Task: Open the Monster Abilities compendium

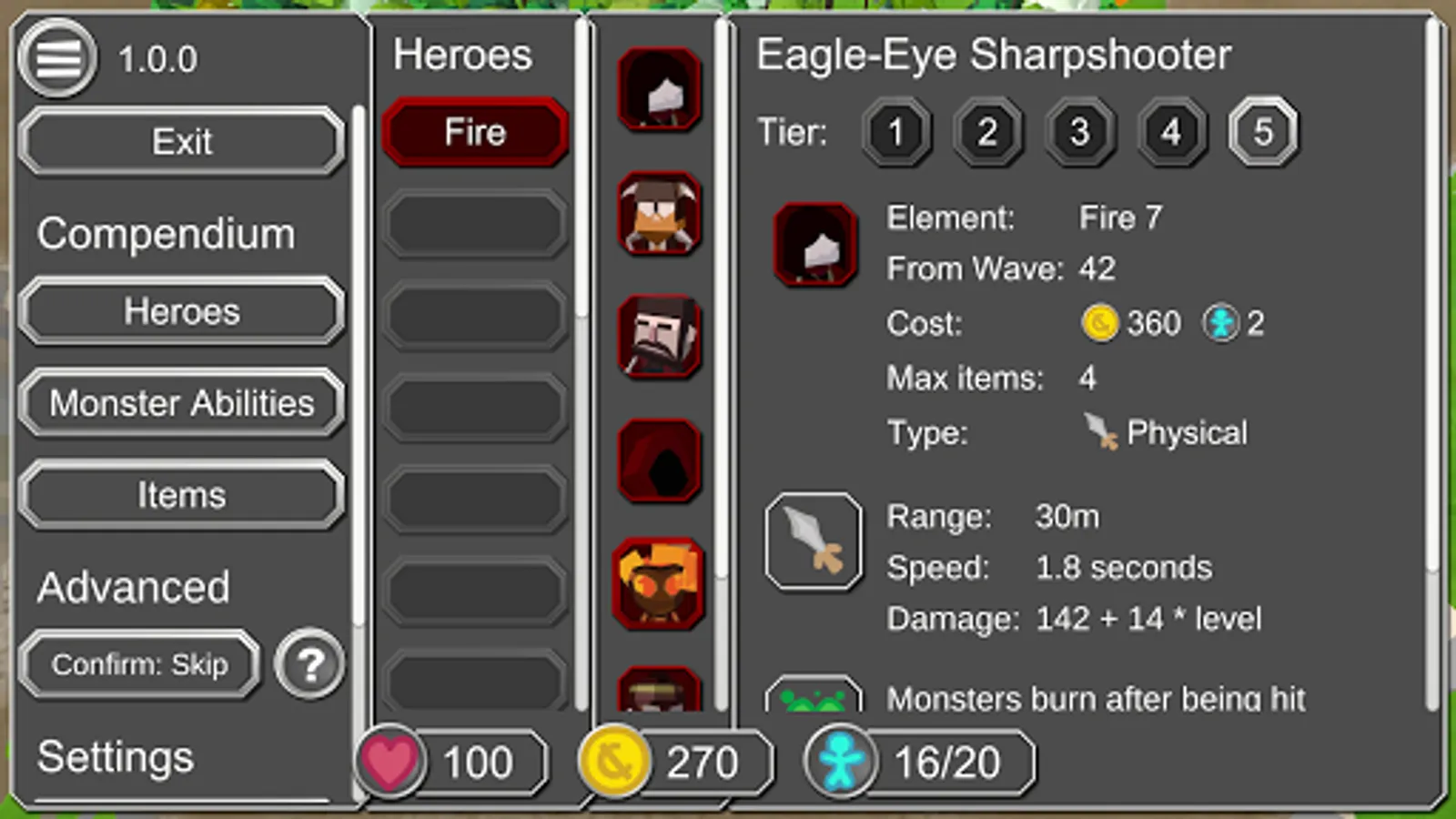Action: click(x=181, y=403)
